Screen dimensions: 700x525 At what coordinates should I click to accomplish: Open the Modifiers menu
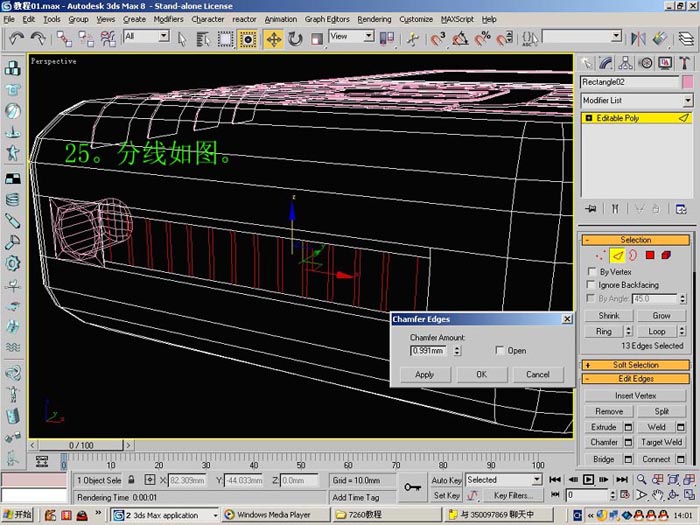pyautogui.click(x=168, y=19)
